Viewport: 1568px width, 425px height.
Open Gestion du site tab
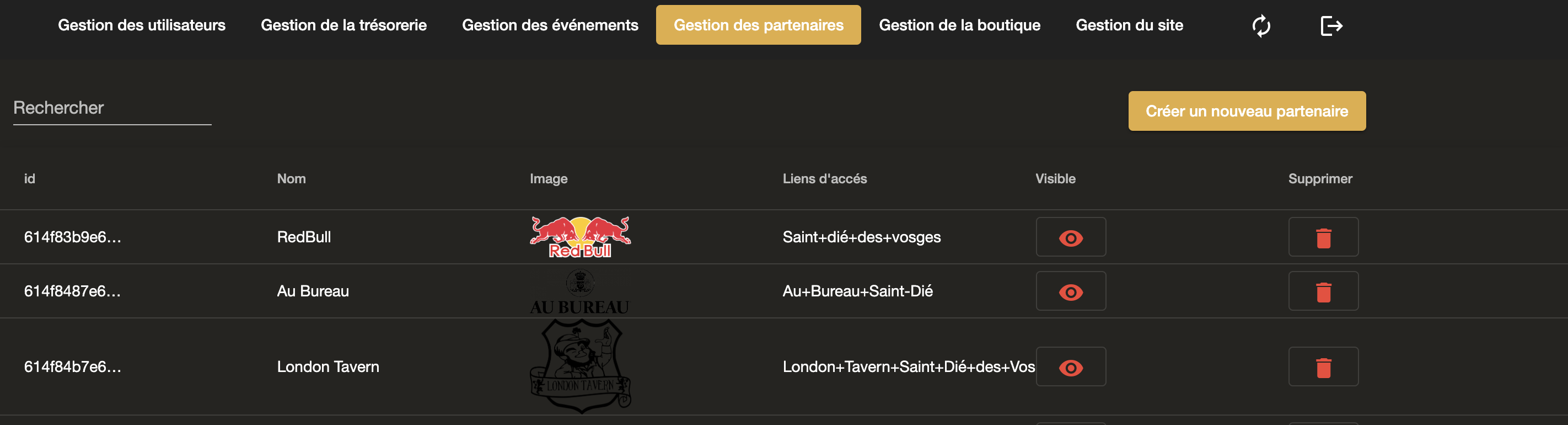(x=1129, y=25)
